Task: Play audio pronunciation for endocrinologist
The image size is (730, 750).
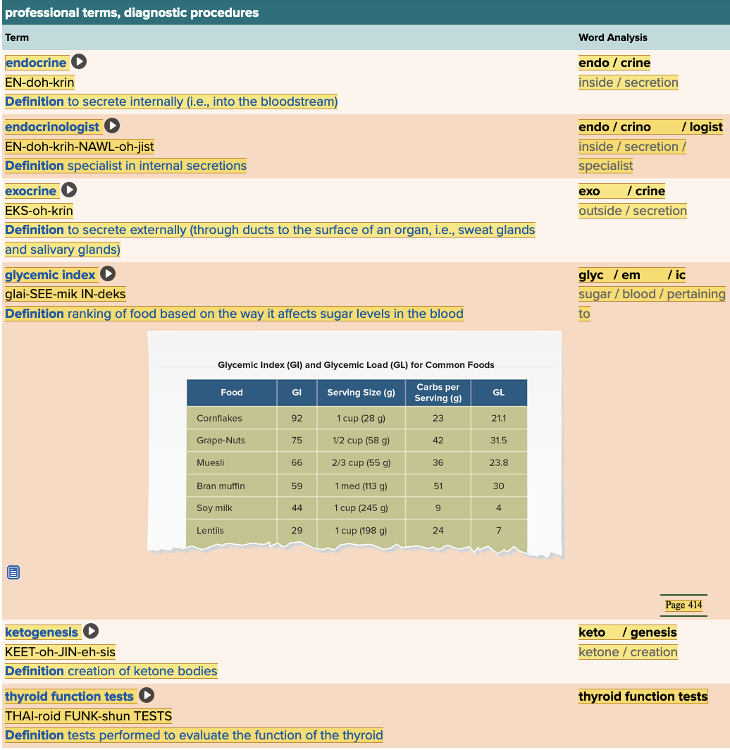Action: coord(113,126)
